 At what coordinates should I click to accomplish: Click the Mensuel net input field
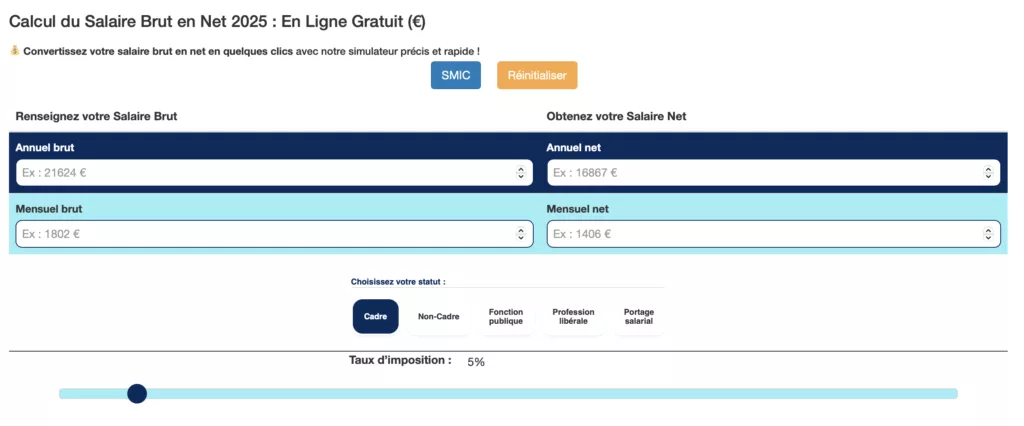tap(773, 234)
